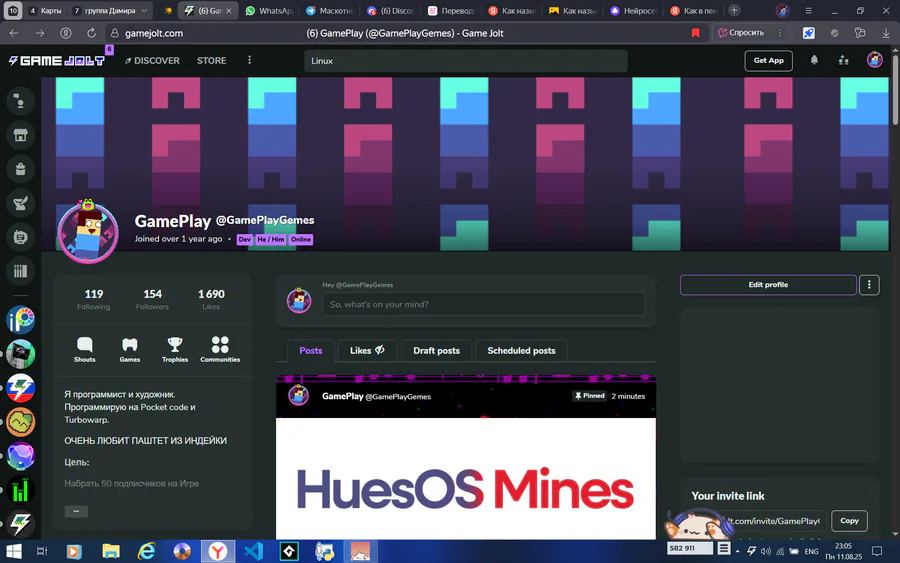The height and width of the screenshot is (563, 900).
Task: Open account avatar menu in Game Jolt header
Action: pos(874,60)
